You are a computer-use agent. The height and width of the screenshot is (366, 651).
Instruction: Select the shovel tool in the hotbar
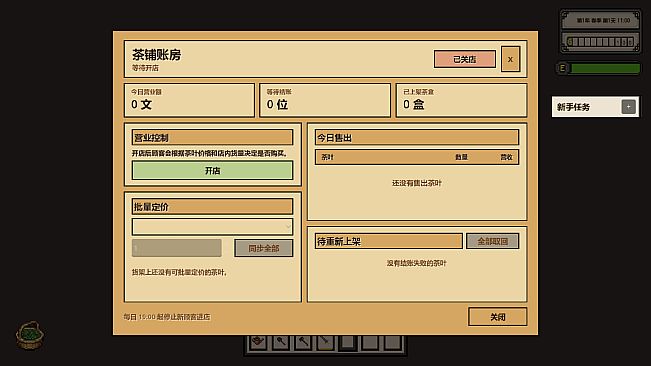point(281,342)
